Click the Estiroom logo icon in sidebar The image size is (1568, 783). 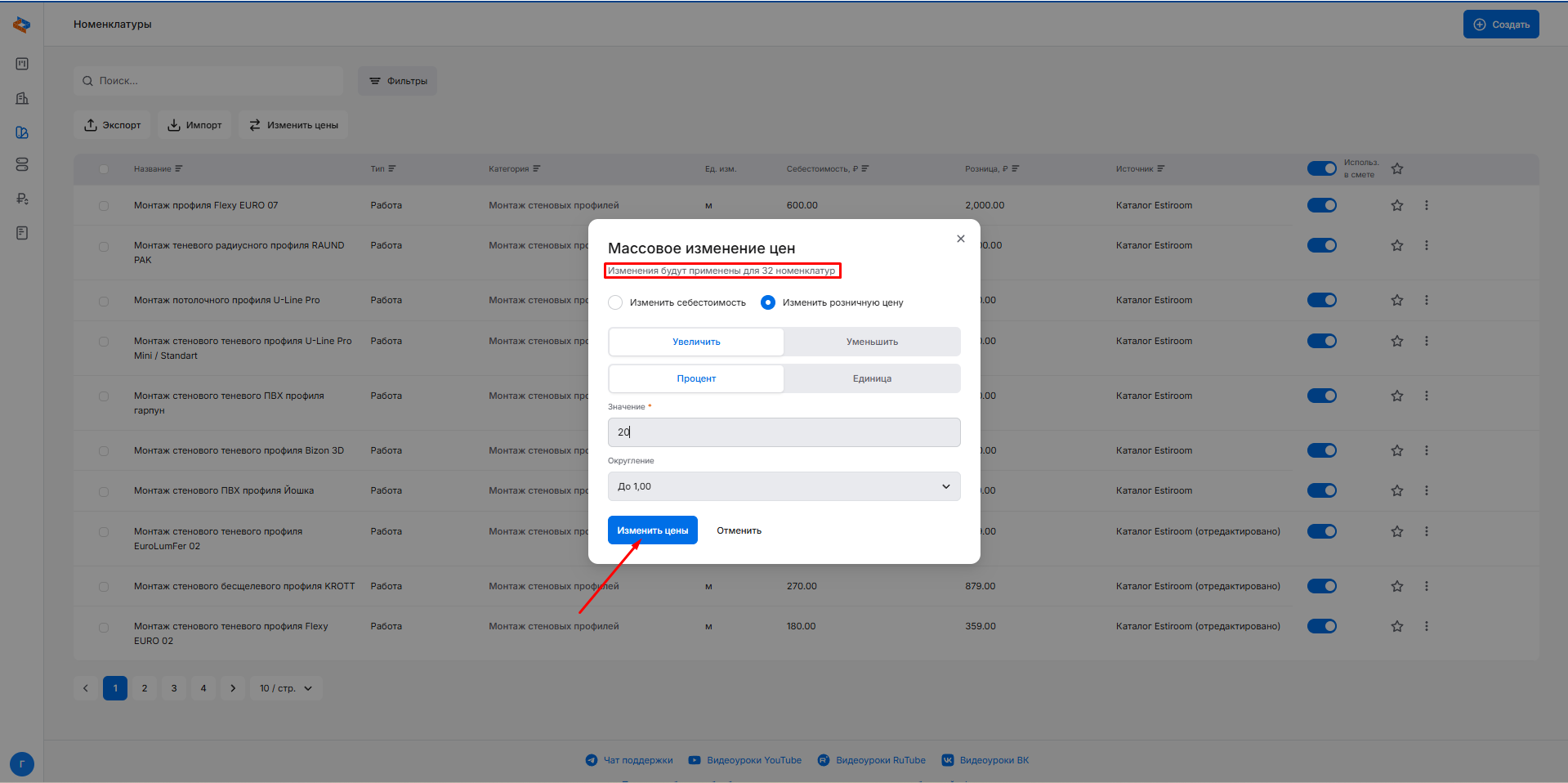22,25
